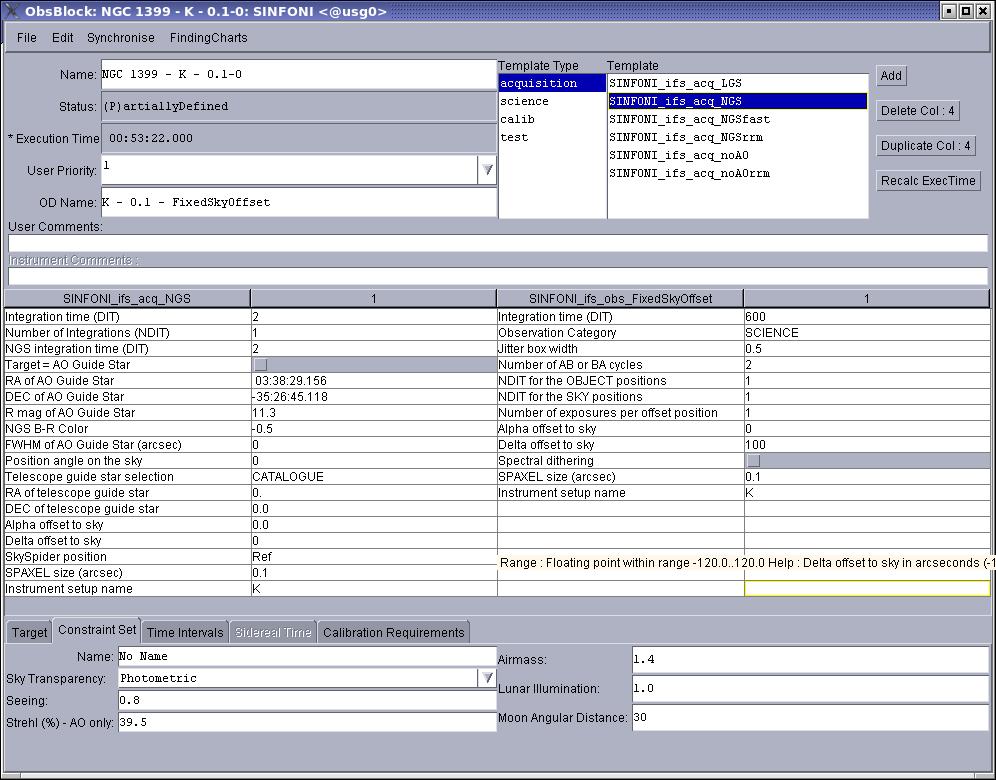
Task: Expand the Sky Transparency dropdown
Action: (487, 678)
